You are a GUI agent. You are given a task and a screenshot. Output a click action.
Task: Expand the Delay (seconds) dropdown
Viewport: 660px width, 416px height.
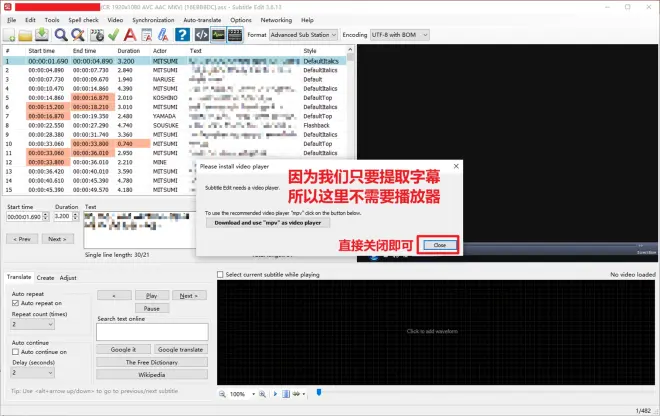pos(33,373)
